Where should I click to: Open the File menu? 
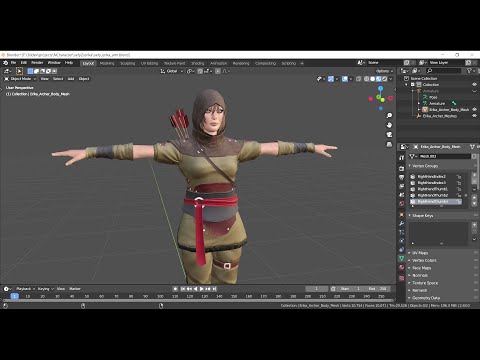pos(14,63)
